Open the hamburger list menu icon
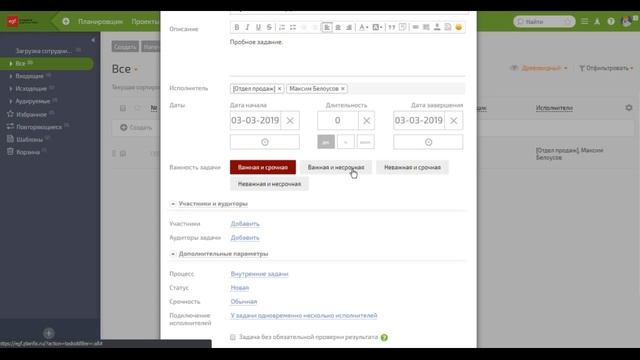The width and height of the screenshot is (640, 360). click(x=584, y=21)
